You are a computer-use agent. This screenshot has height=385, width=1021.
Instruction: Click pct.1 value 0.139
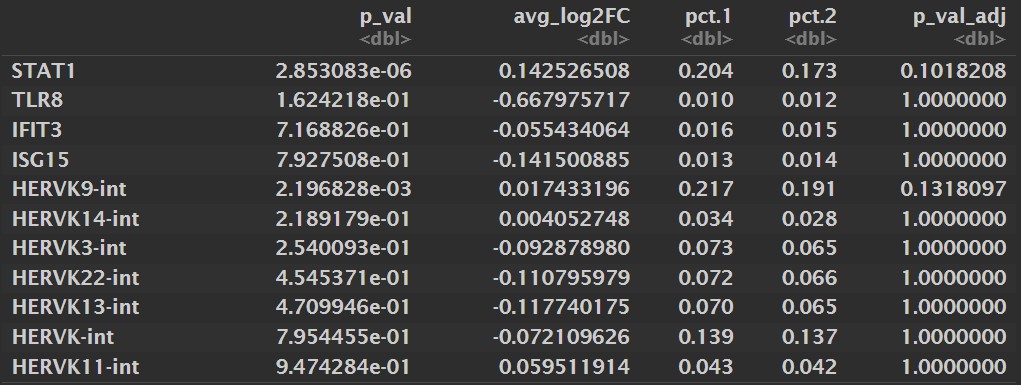pos(706,337)
